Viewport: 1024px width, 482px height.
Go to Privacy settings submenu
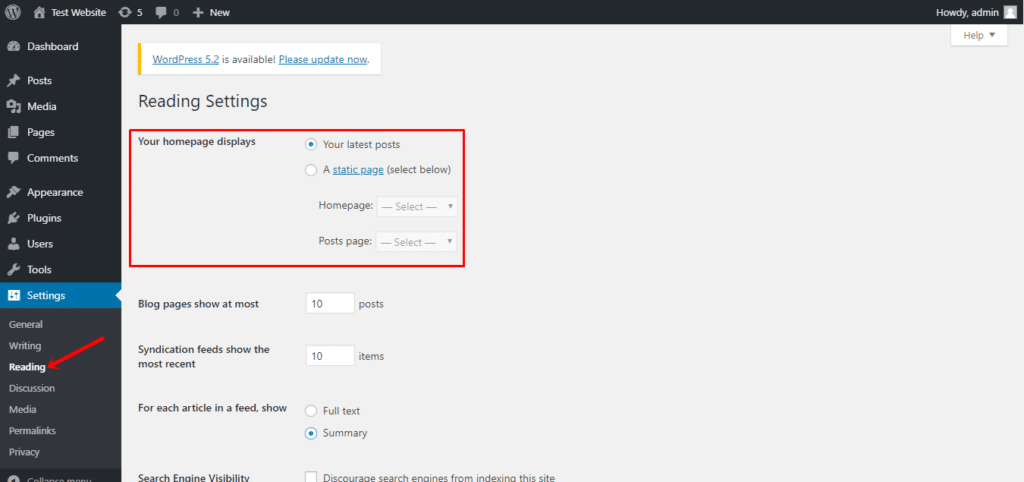(x=25, y=452)
